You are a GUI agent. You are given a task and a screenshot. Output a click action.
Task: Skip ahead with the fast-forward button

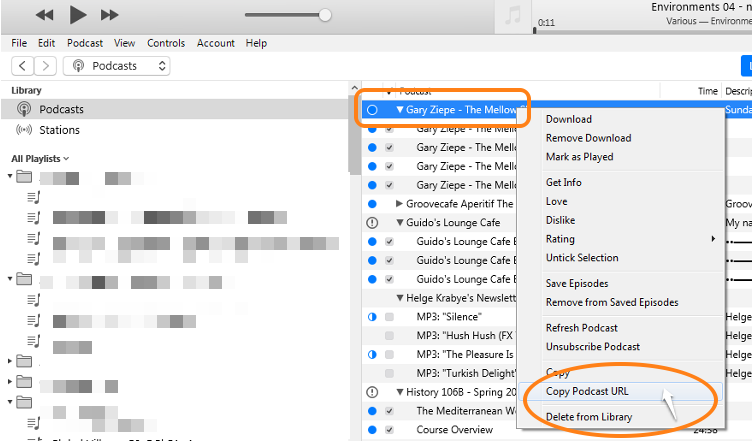[x=109, y=15]
